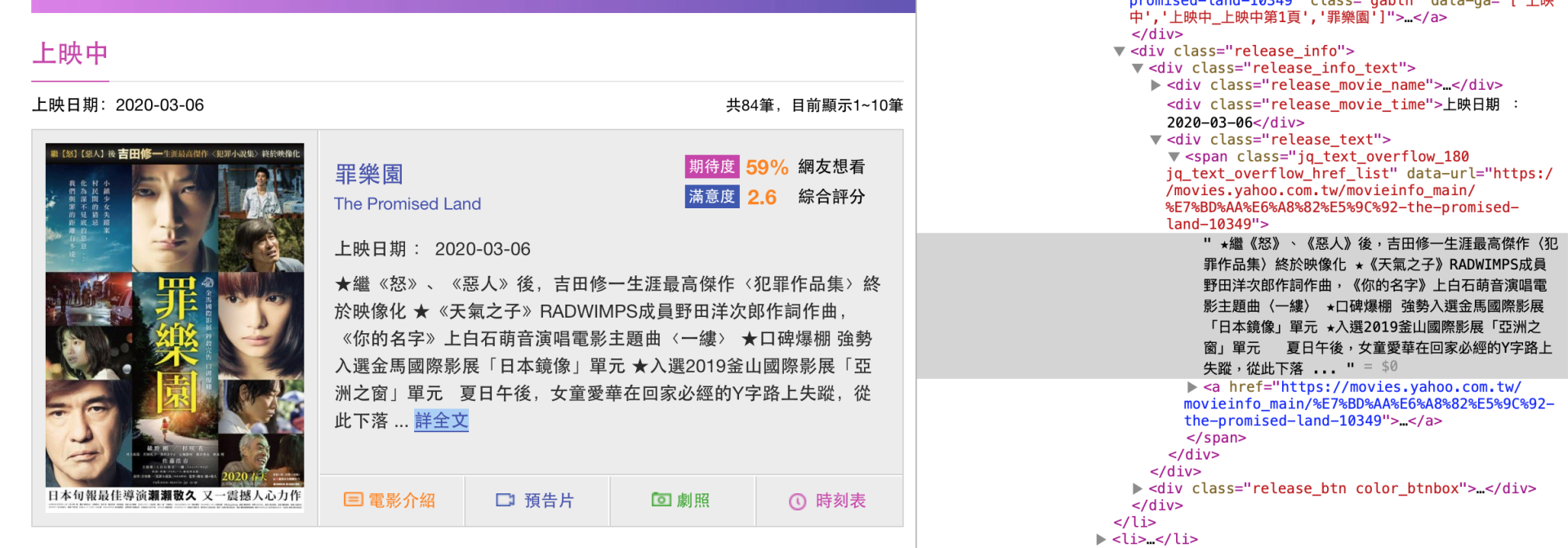Click the 電影介紹 list icon
1568x548 pixels.
point(353,500)
